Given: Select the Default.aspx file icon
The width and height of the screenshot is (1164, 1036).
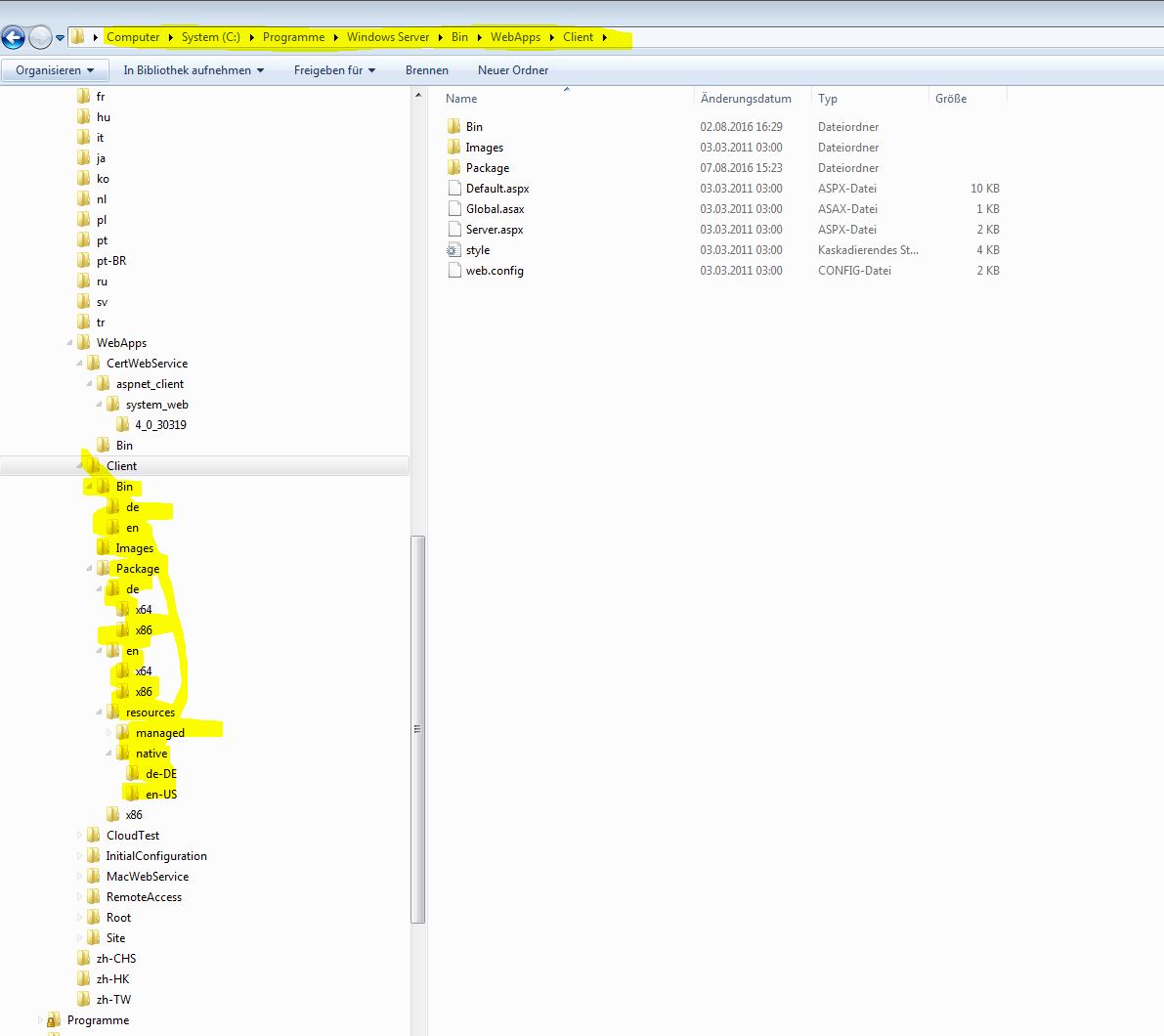Looking at the screenshot, I should coord(453,189).
